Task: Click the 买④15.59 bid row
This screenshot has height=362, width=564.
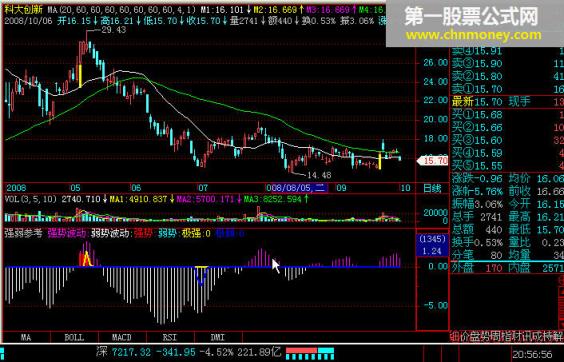Action: [507, 153]
